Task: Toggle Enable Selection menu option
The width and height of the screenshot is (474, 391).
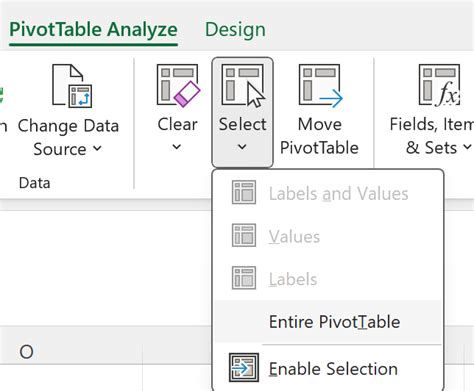Action: [x=328, y=368]
